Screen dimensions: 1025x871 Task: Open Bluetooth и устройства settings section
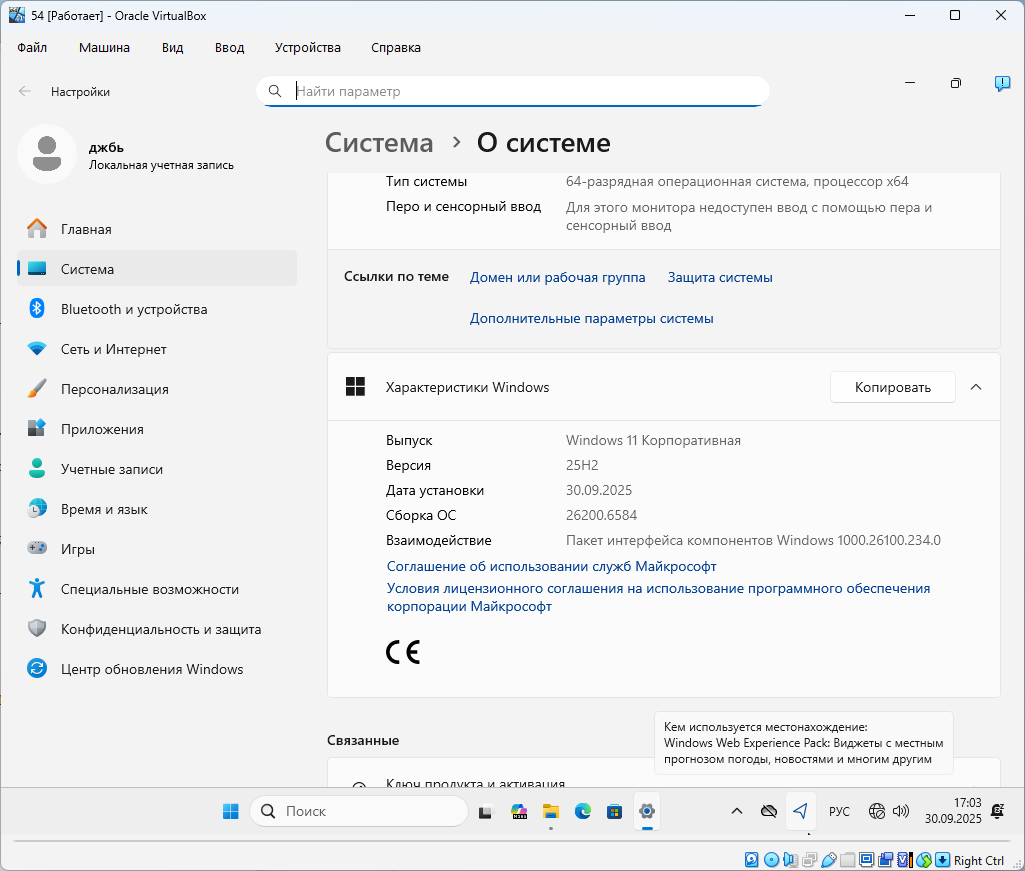134,309
